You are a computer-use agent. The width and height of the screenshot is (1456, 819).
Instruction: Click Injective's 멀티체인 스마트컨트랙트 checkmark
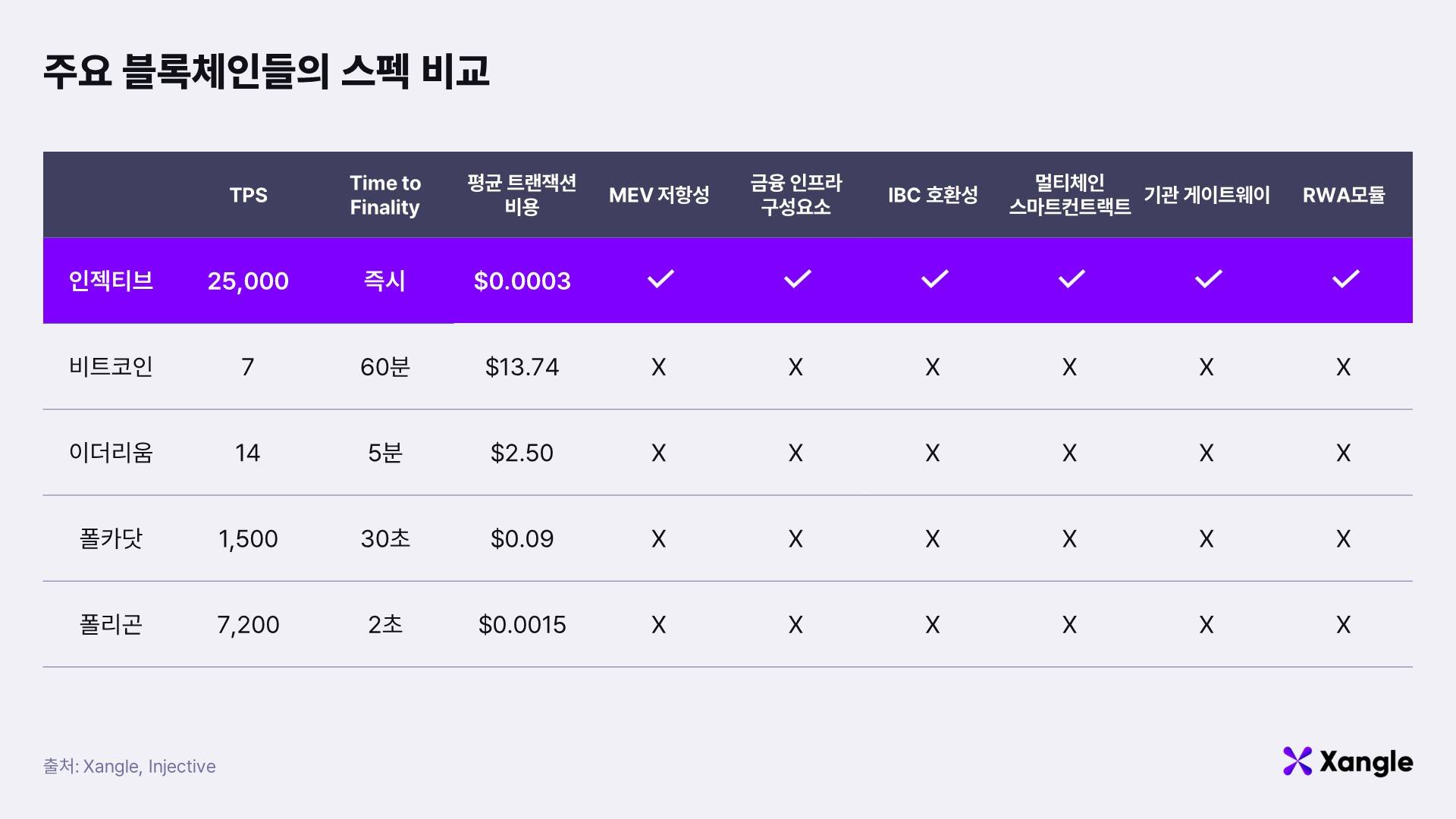tap(1071, 279)
